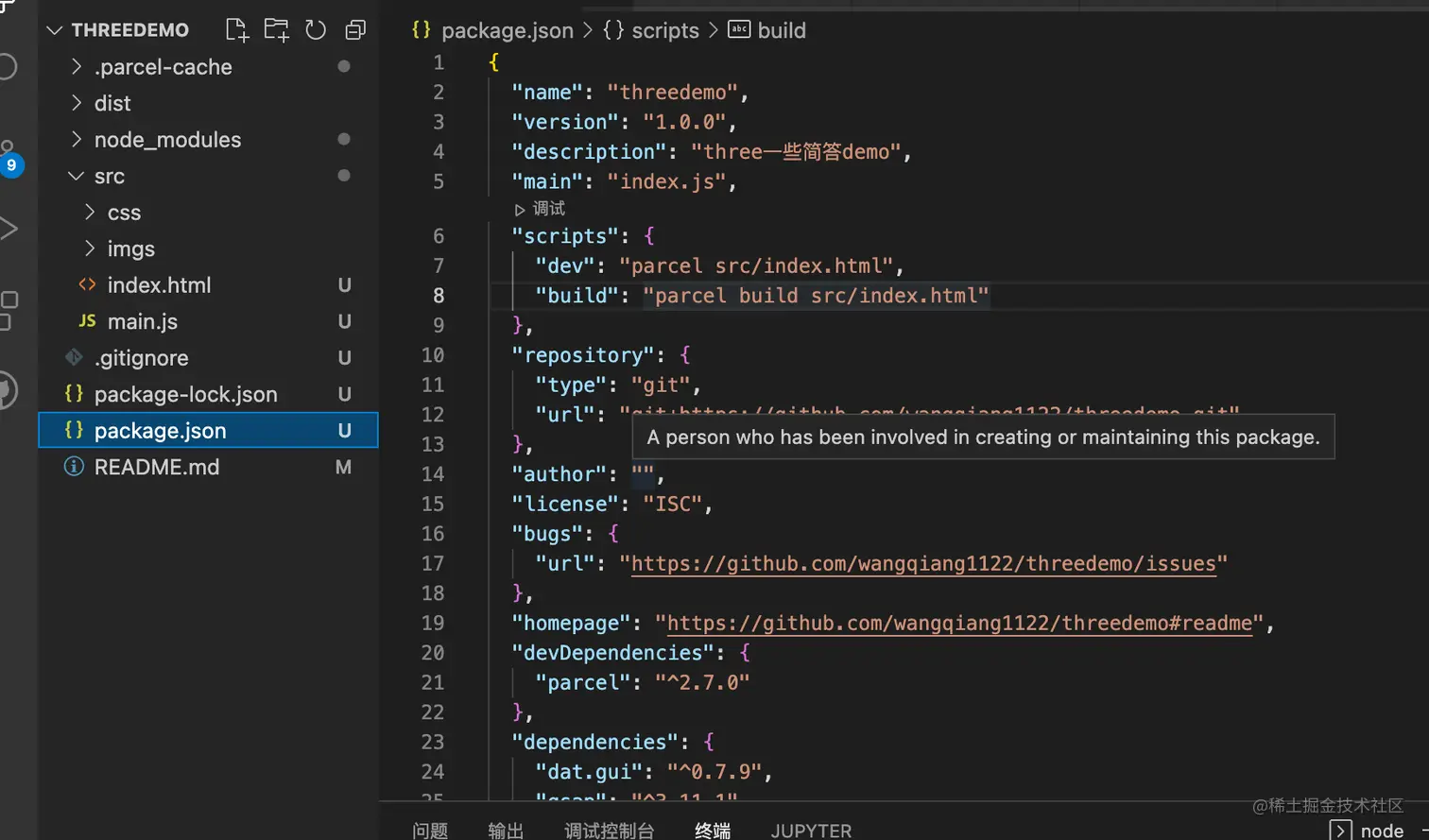Click the braces icon beside package-lock.json
This screenshot has width=1429, height=840.
coord(74,393)
